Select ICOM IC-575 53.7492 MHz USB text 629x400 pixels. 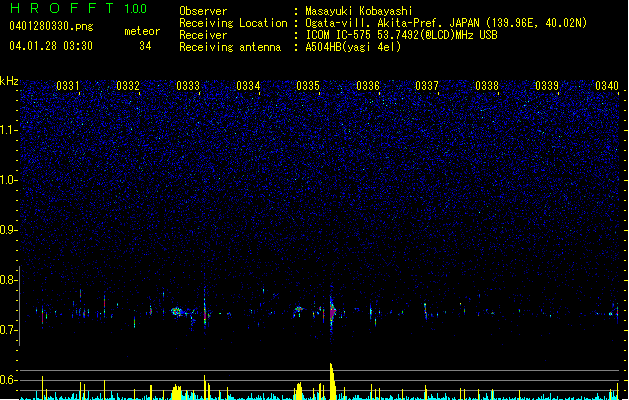pyautogui.click(x=402, y=35)
